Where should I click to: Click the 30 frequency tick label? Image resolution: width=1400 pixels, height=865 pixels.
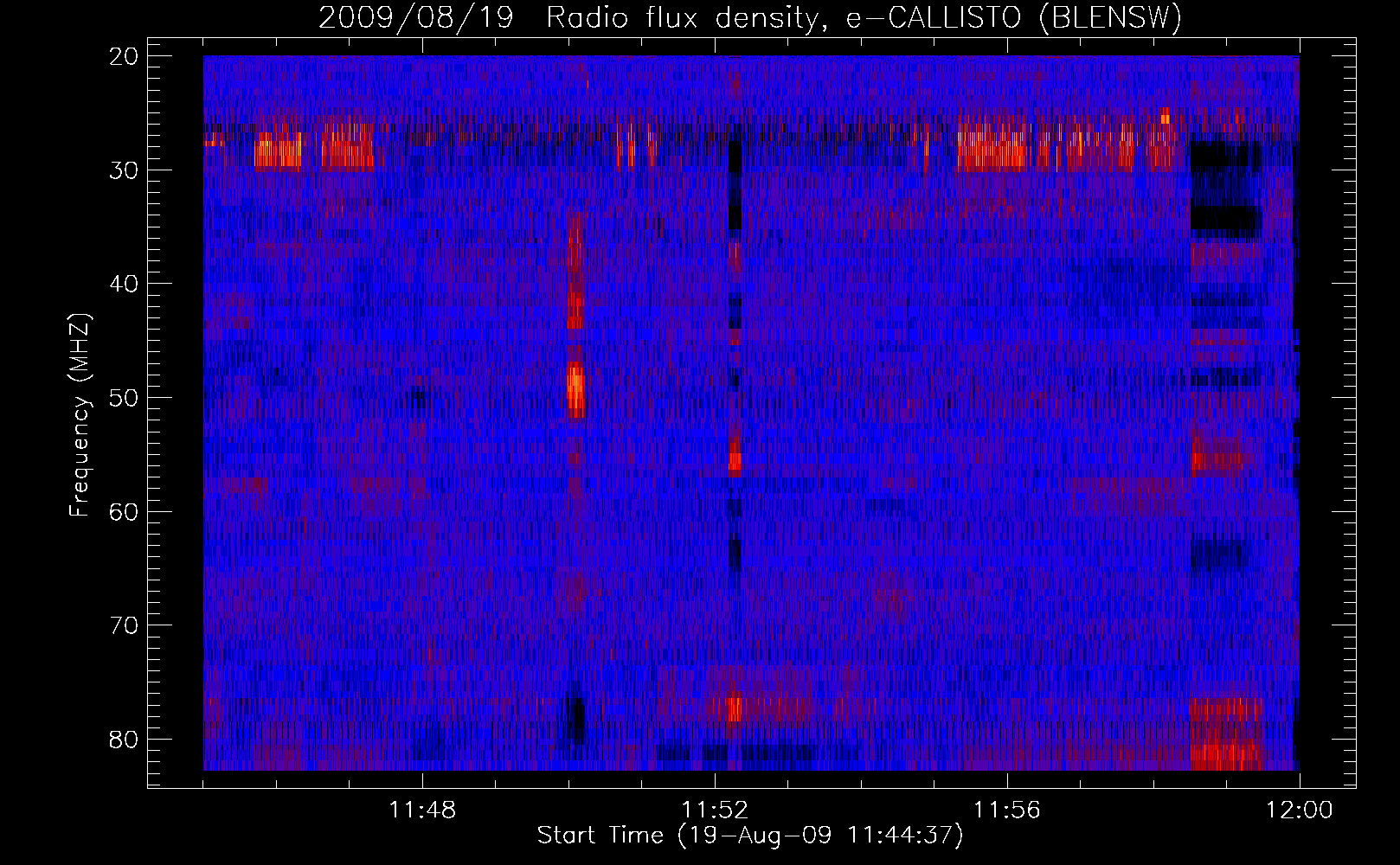tap(125, 170)
